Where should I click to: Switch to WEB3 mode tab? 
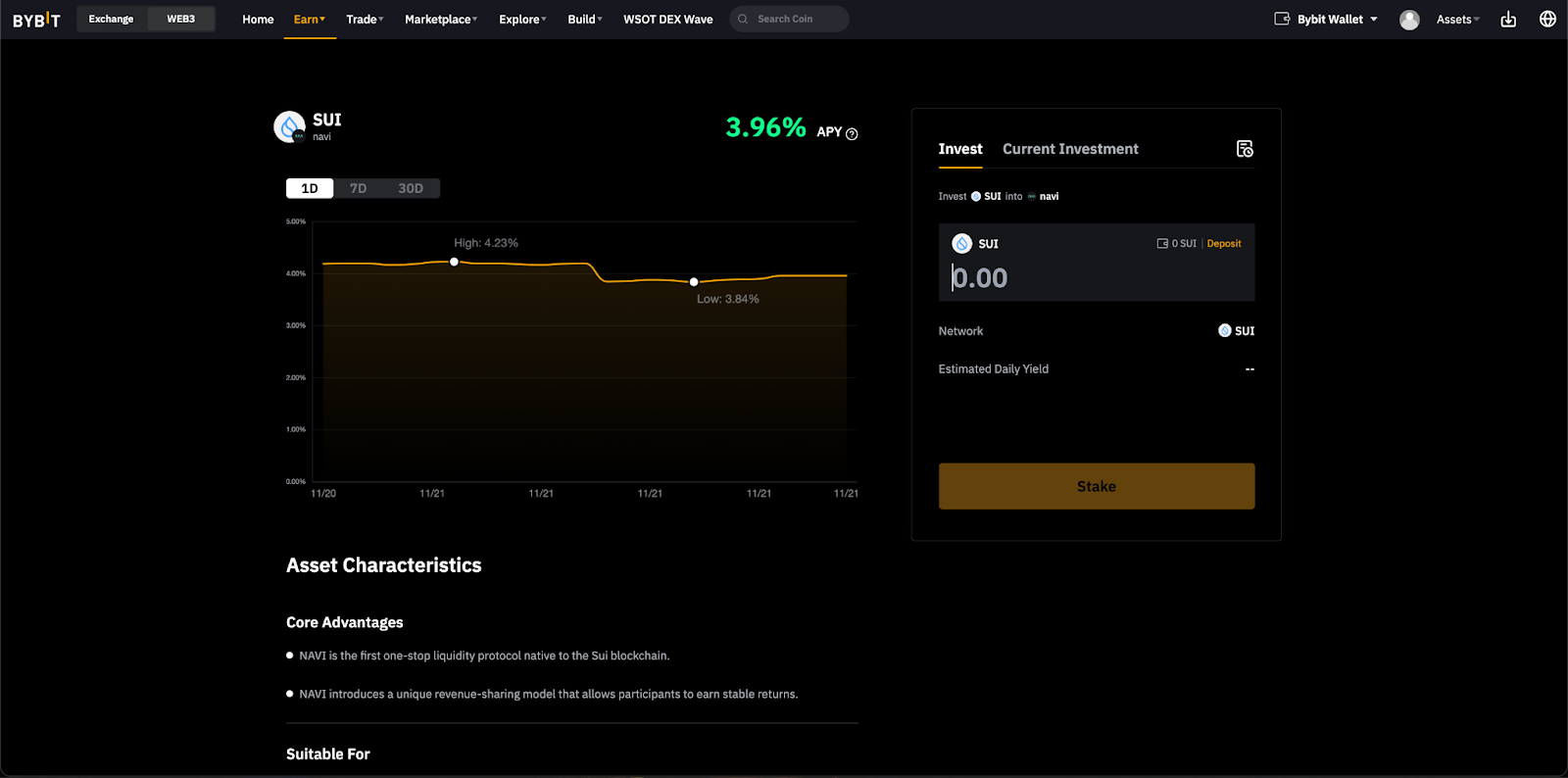click(x=181, y=19)
